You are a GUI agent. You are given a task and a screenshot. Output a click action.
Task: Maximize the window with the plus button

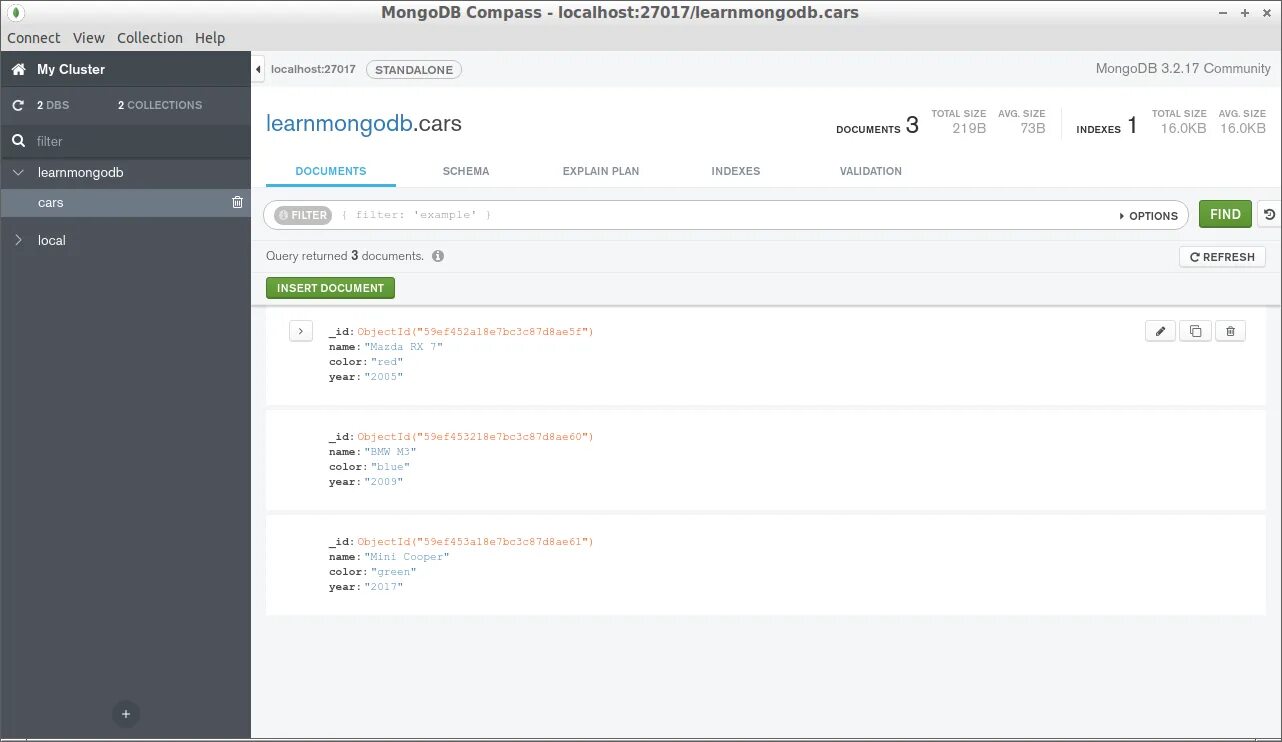pos(1245,13)
